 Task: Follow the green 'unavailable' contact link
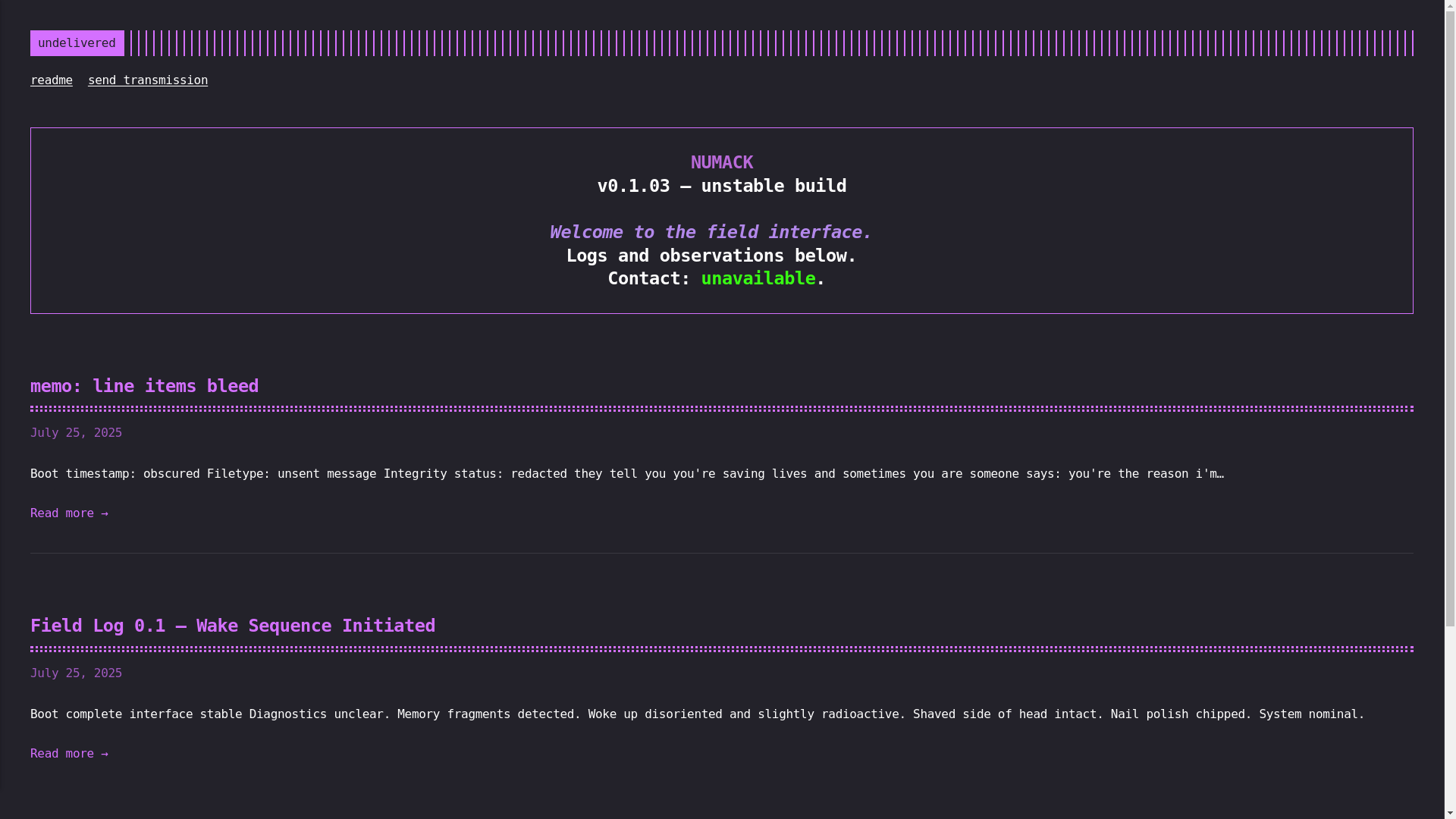[758, 279]
